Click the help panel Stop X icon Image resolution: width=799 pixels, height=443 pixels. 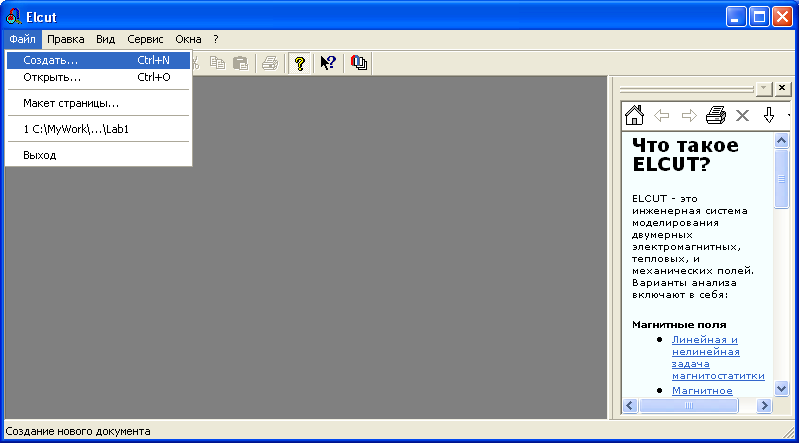[x=742, y=116]
